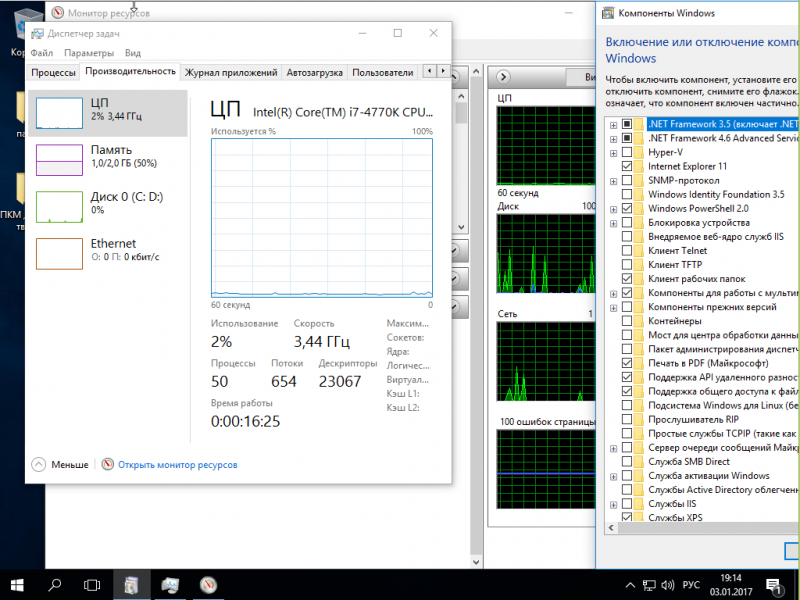Enable the SNMP-протокол checkbox
This screenshot has width=800, height=600.
(627, 180)
